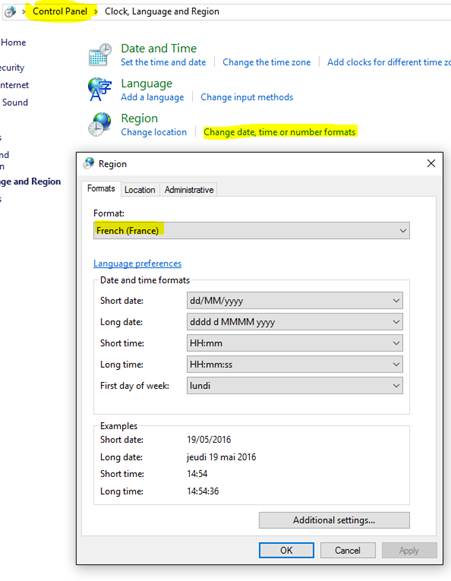Close the Region dialog
The width and height of the screenshot is (451, 581).
431,163
